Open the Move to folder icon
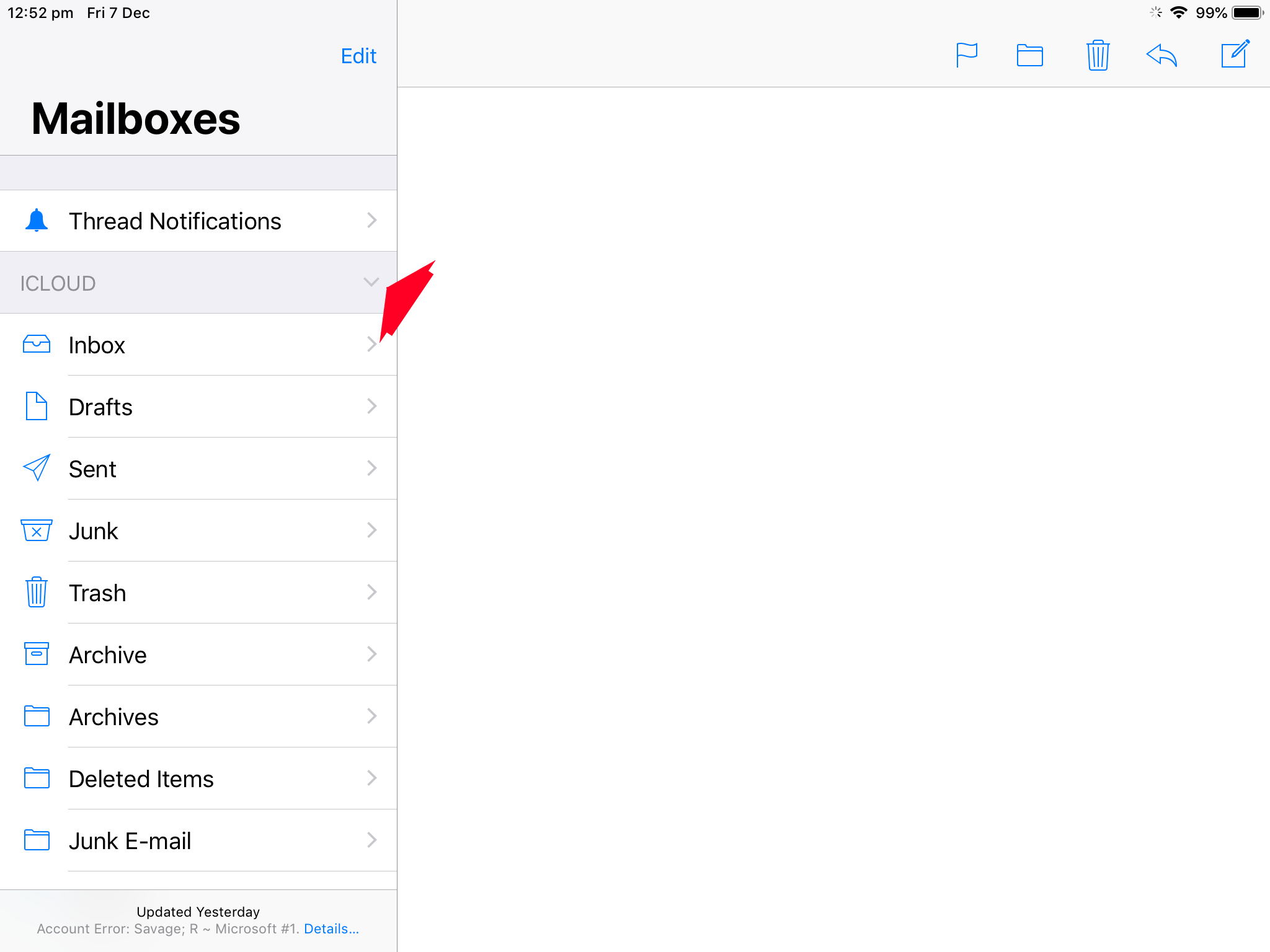This screenshot has width=1270, height=952. point(1030,55)
